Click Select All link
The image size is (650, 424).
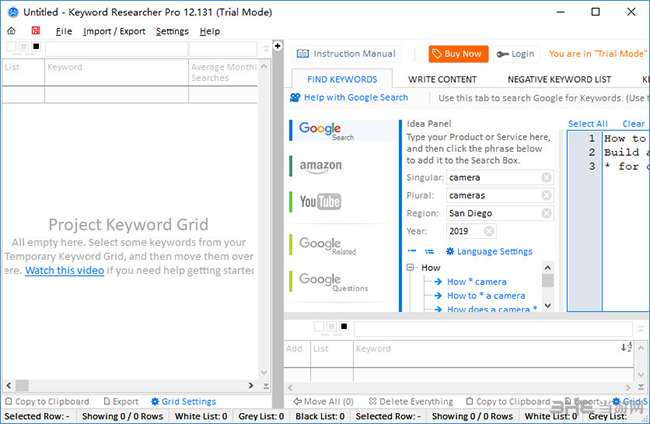pos(587,124)
